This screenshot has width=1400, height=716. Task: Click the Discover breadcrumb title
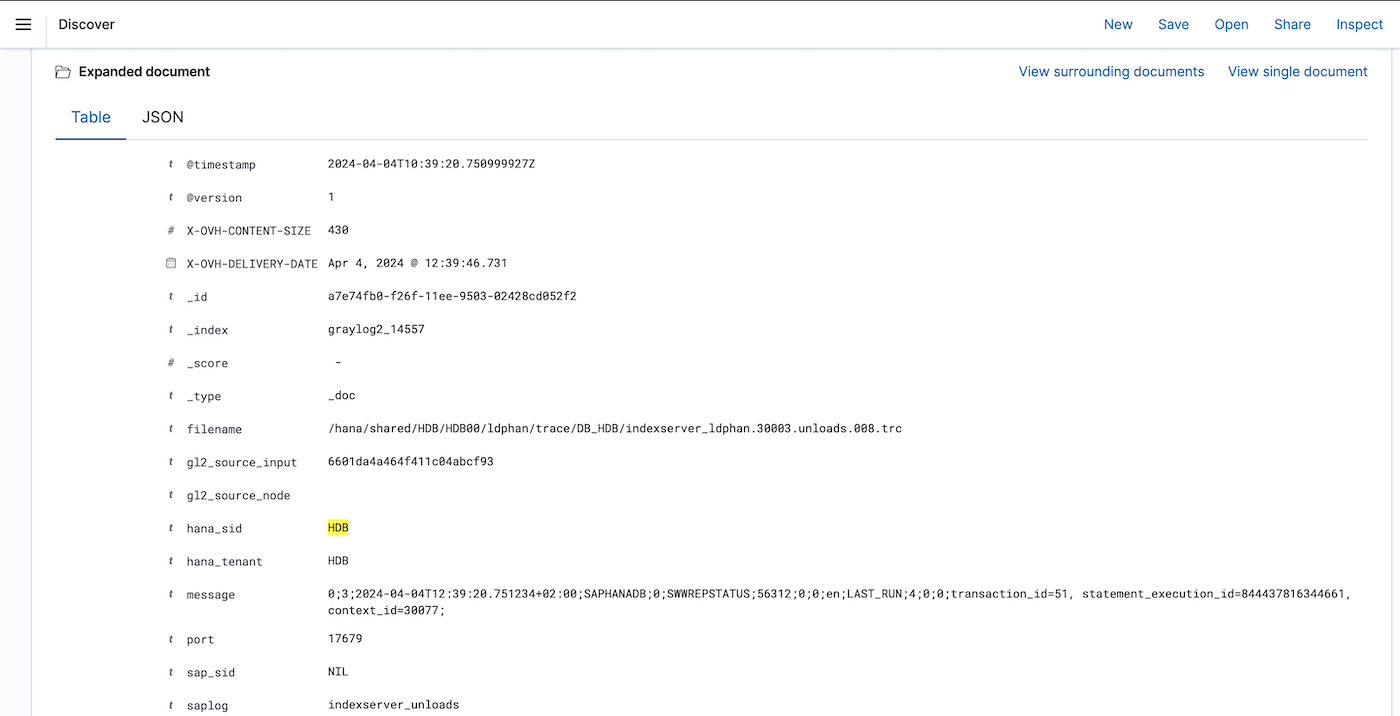click(x=86, y=24)
